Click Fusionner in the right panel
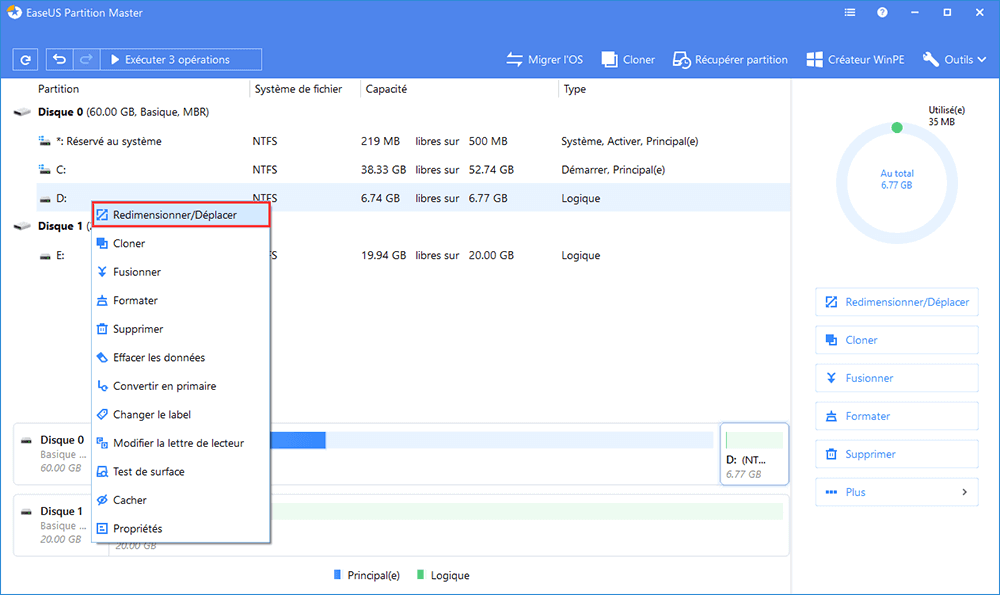The image size is (1000, 595). [x=897, y=378]
